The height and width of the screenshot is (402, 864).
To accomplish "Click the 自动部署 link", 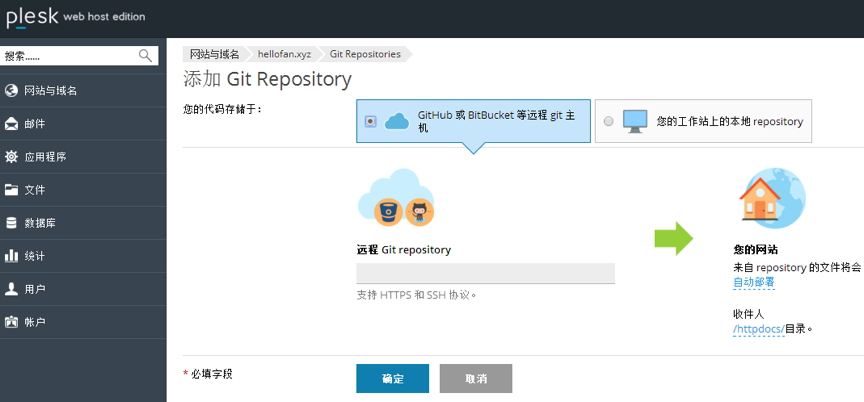I will point(754,283).
